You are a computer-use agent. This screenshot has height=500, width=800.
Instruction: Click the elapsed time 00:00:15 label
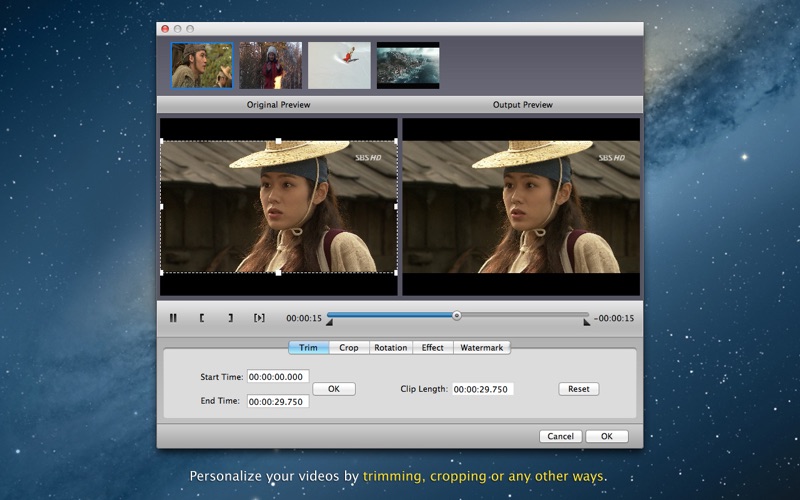click(304, 318)
